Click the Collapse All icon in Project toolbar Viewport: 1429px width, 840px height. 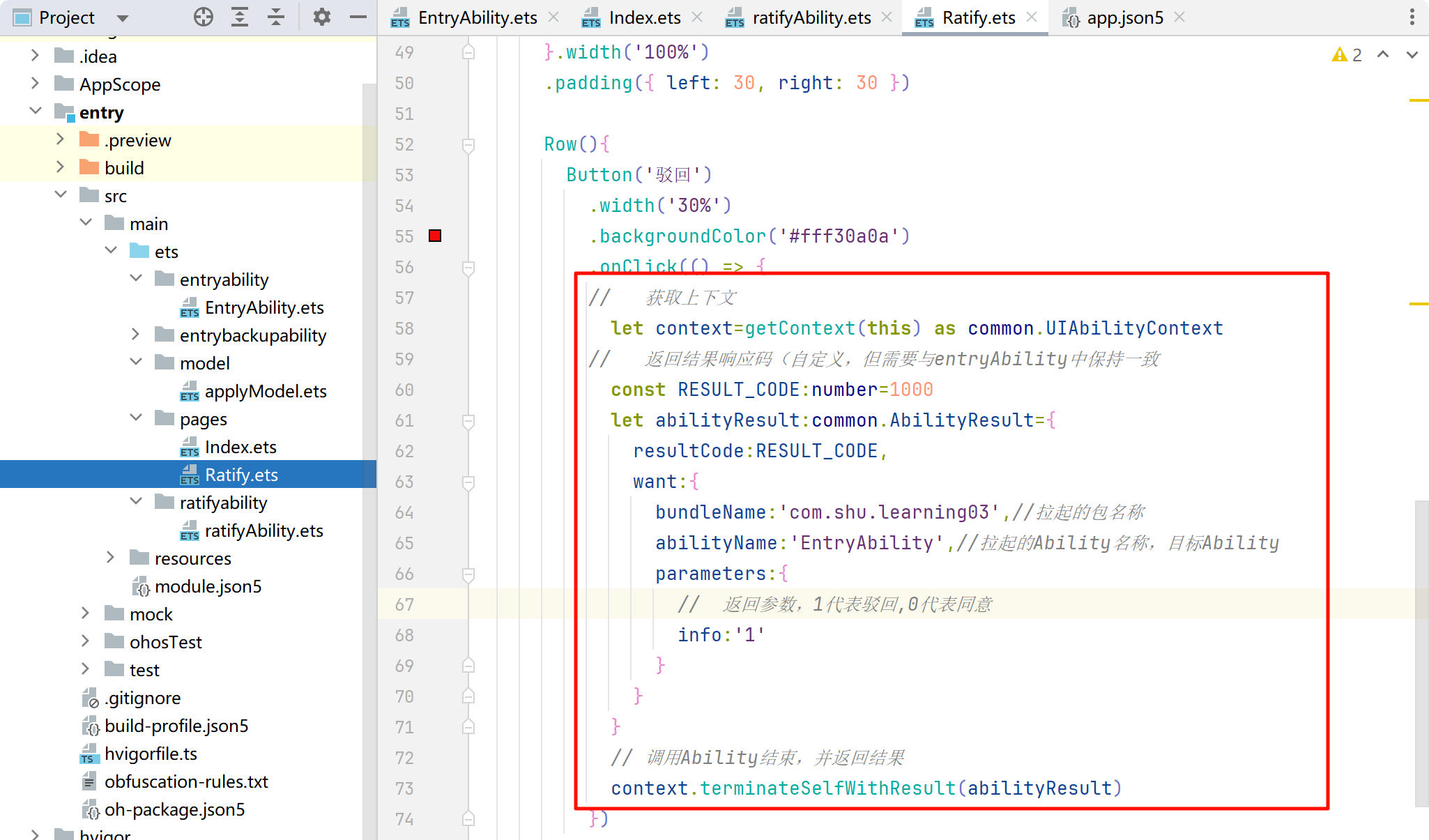click(276, 17)
